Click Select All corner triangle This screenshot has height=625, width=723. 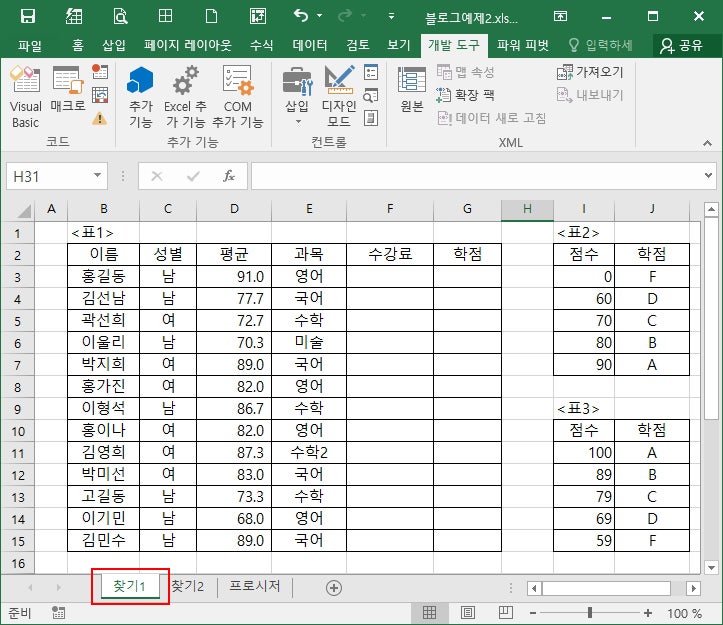click(24, 210)
